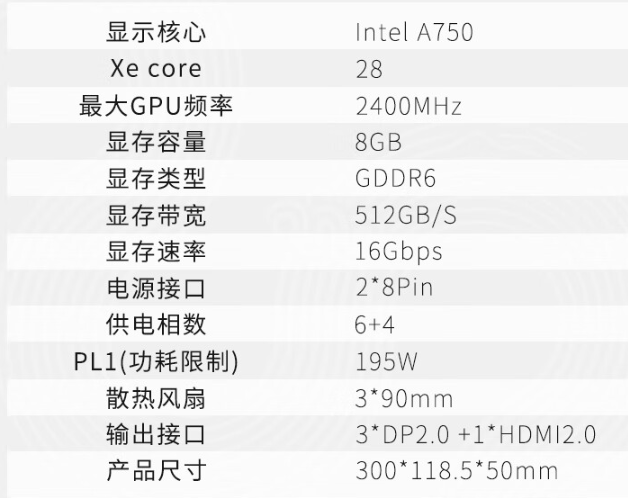Click the Xe core row label

pyautogui.click(x=155, y=69)
